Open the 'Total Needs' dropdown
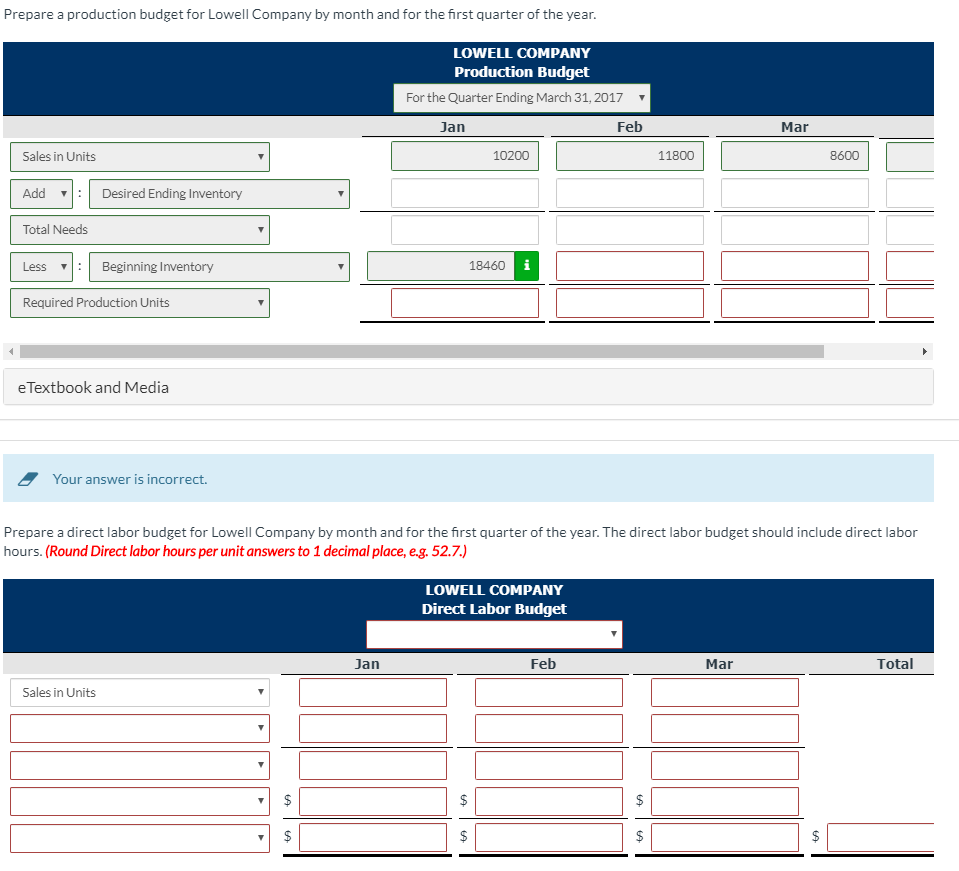 [139, 230]
